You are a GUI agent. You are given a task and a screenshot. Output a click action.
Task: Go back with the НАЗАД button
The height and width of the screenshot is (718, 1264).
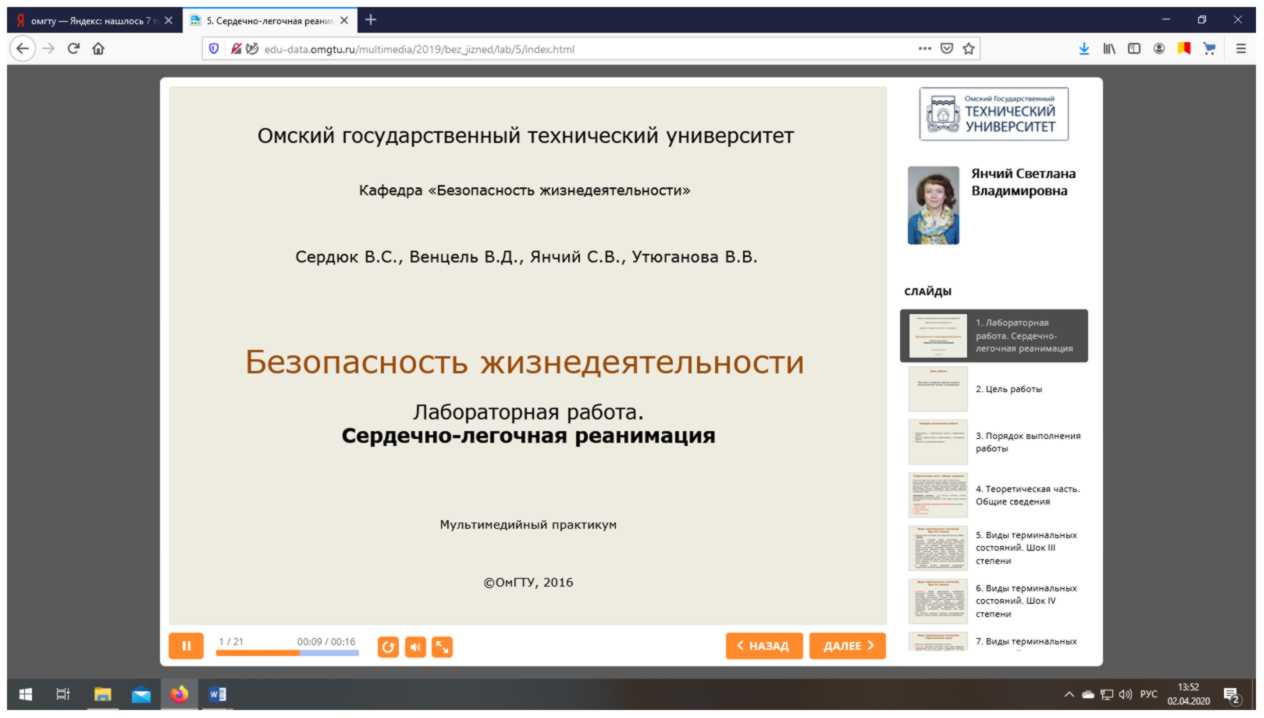(x=764, y=646)
